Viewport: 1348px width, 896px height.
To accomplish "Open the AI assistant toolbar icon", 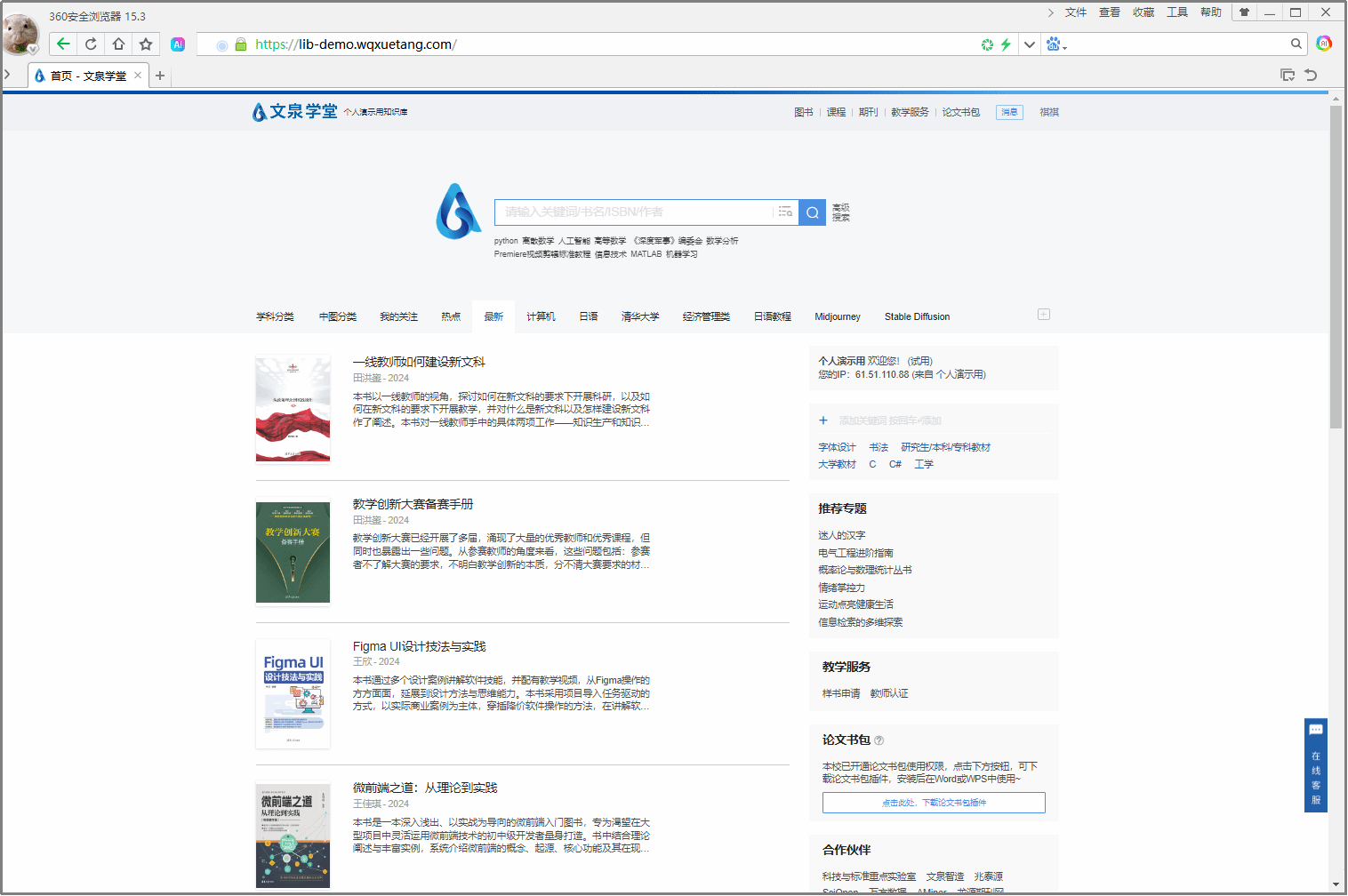I will pos(178,44).
